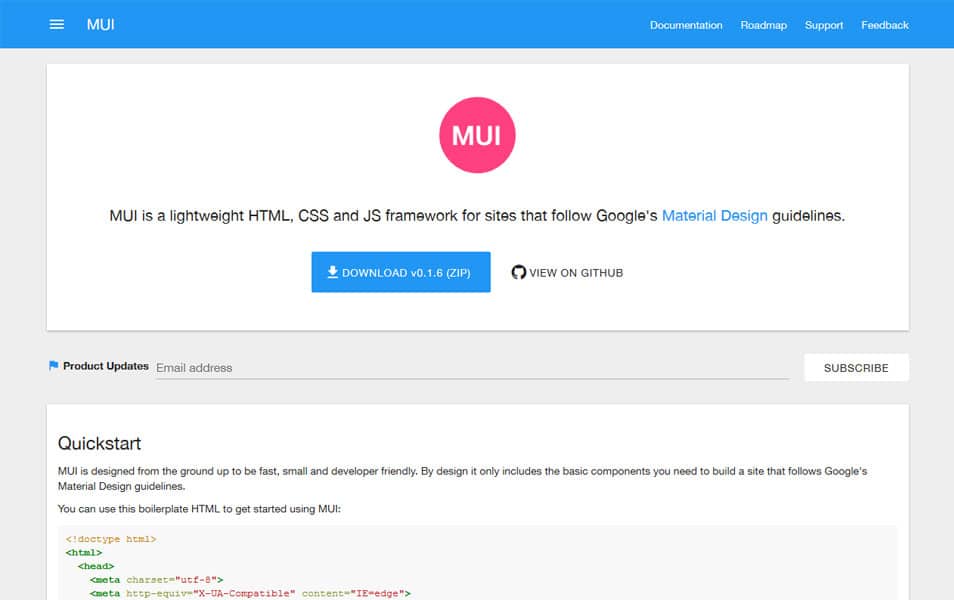
Task: Click the Subscribe button
Action: tap(856, 368)
